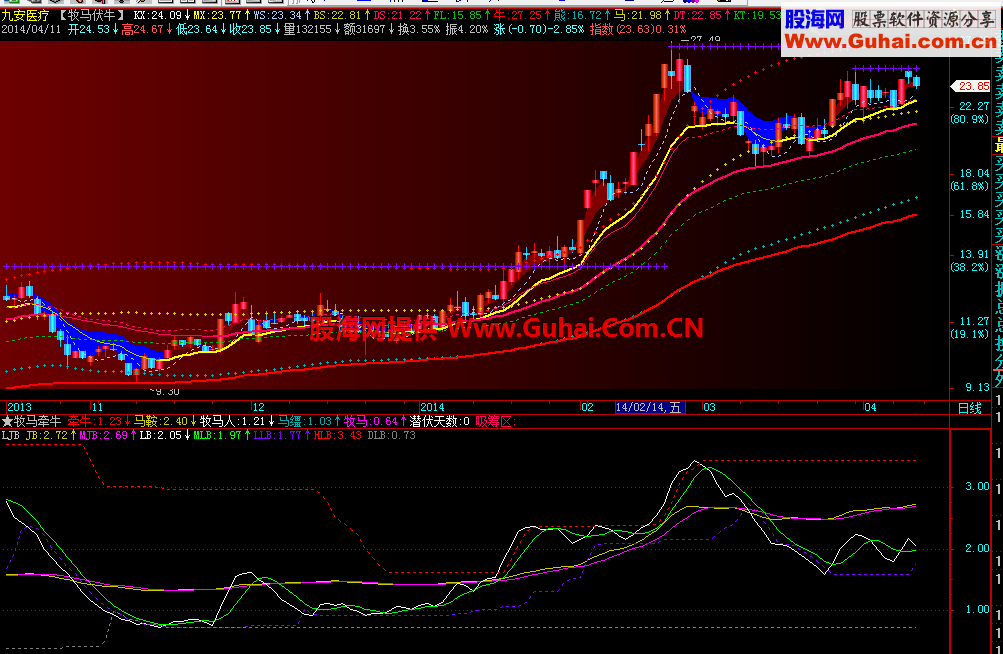Click the 牧马人:1.21 value
The width and height of the screenshot is (1003, 654).
tap(233, 422)
